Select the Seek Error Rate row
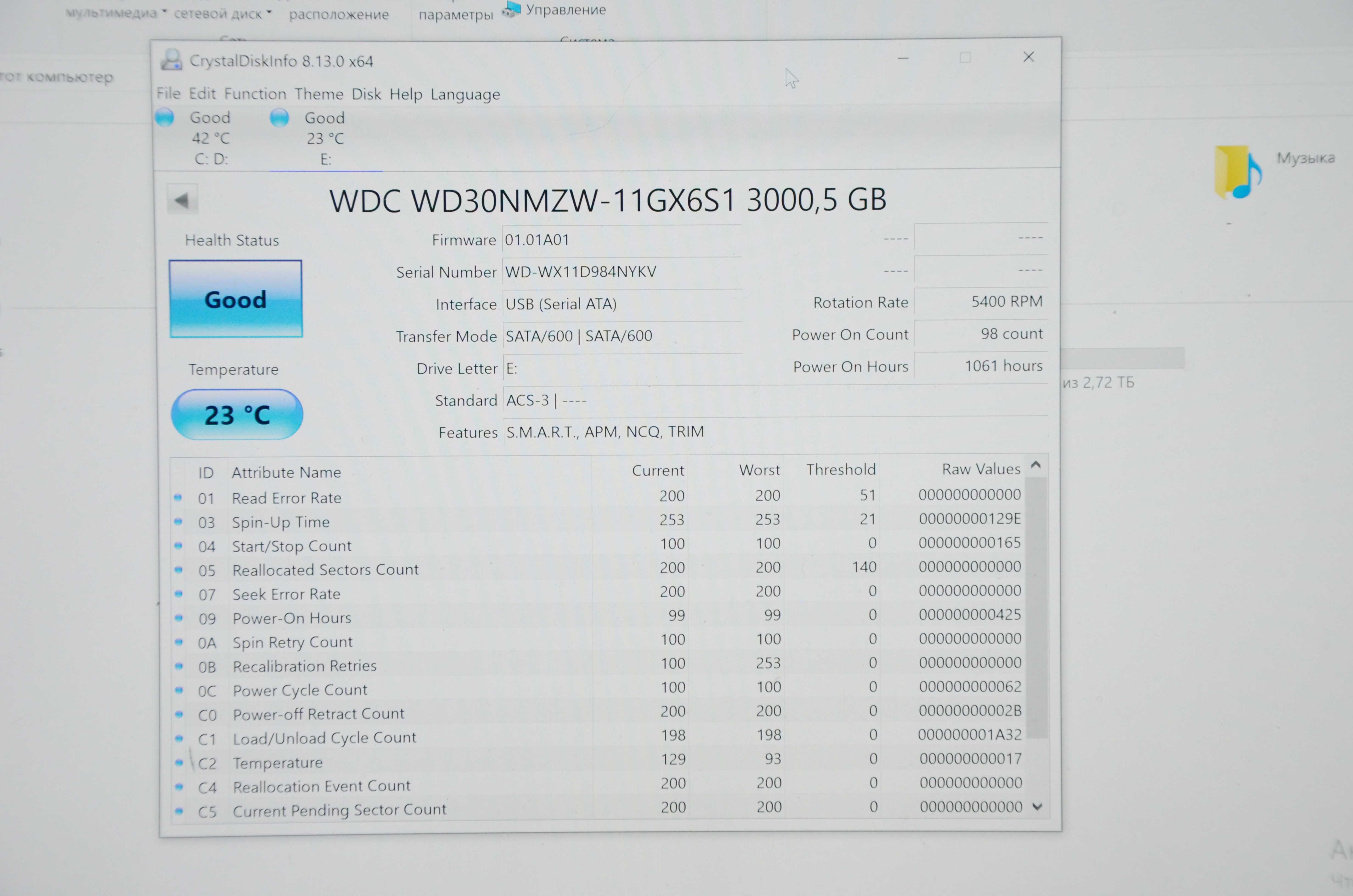 598,593
